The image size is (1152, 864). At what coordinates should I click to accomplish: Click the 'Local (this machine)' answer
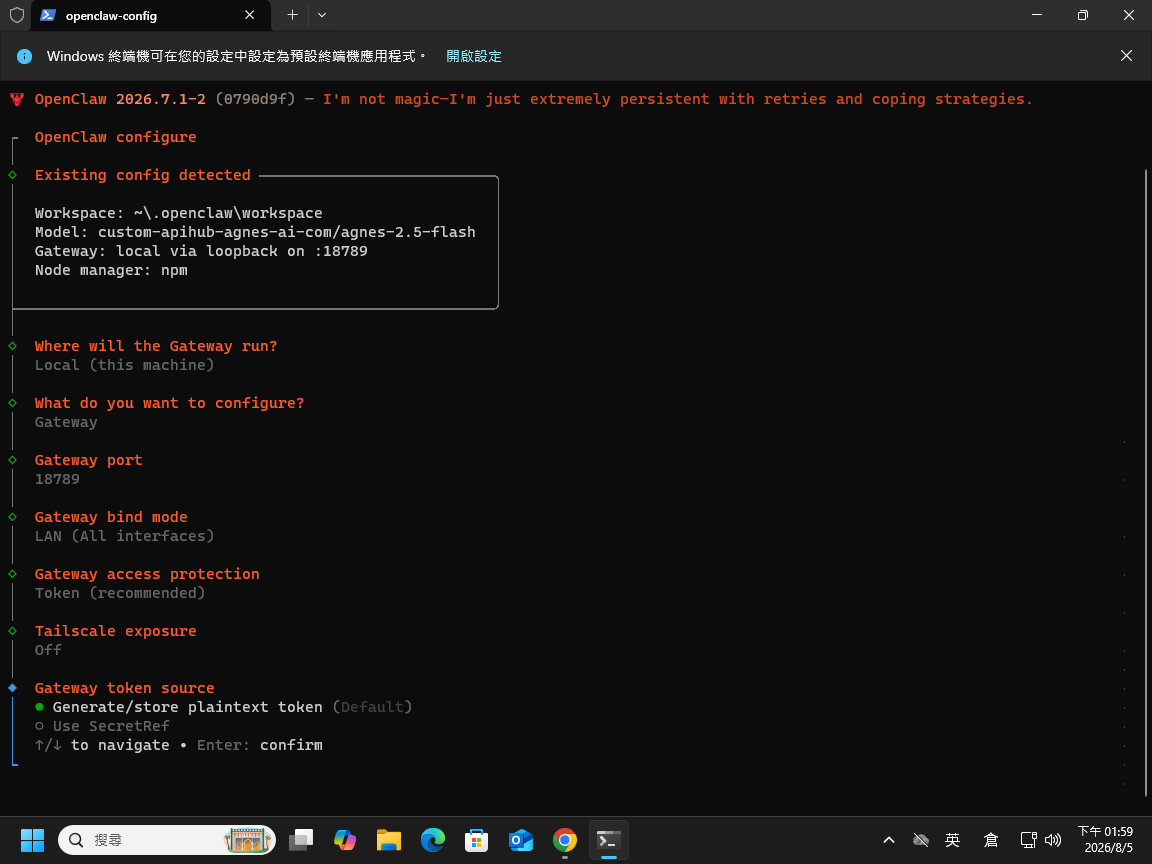coord(124,365)
